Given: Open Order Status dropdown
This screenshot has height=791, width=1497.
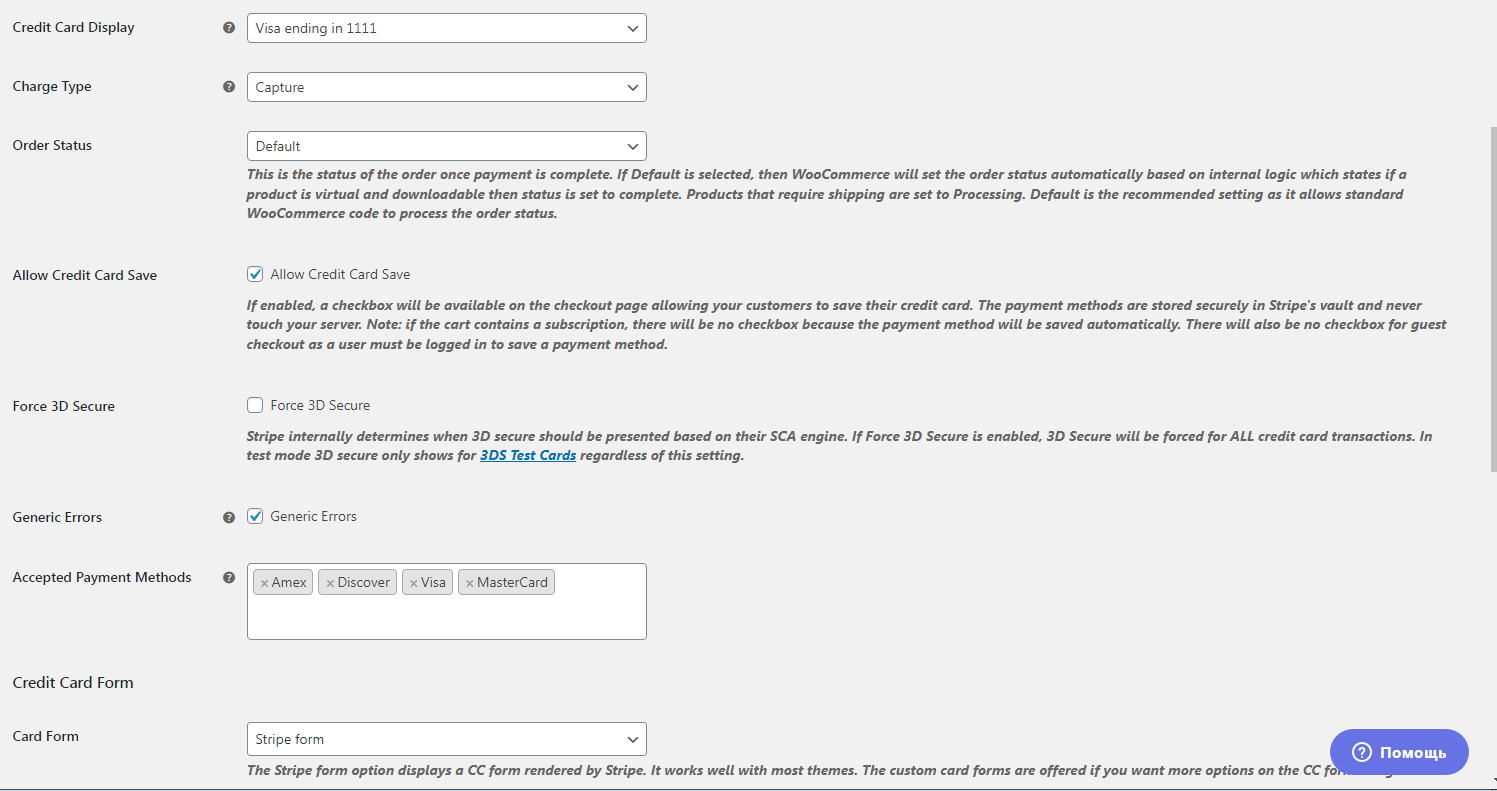Looking at the screenshot, I should coord(446,146).
